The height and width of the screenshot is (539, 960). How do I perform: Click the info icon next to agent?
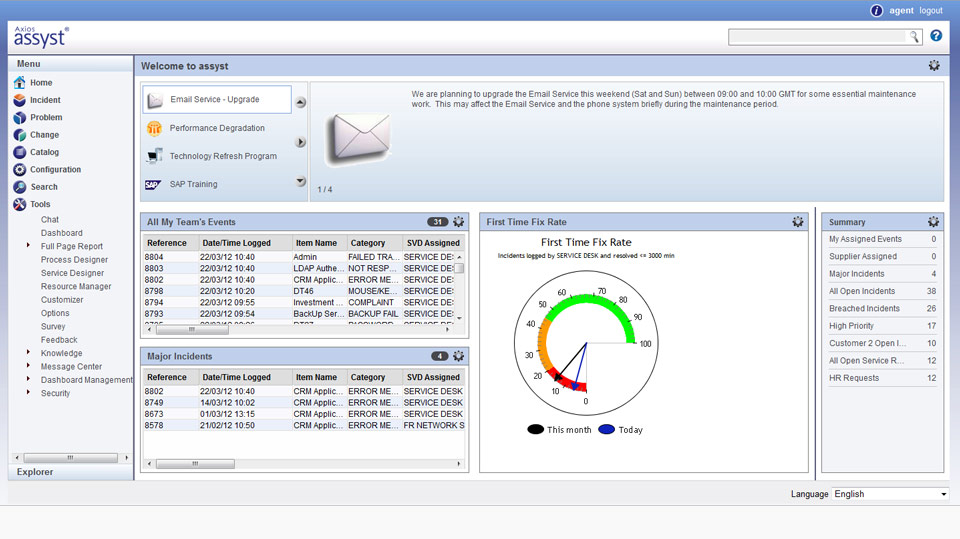coord(876,10)
